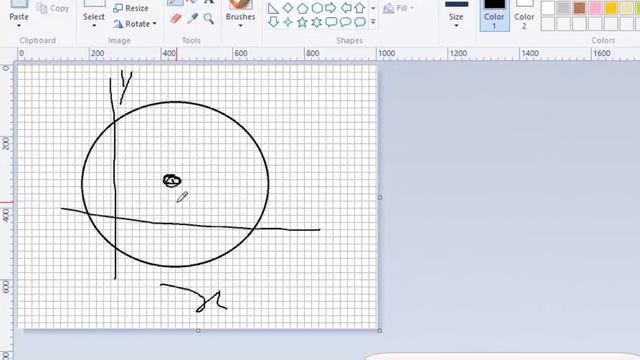
Task: Select Color 2 background button
Action: click(524, 15)
